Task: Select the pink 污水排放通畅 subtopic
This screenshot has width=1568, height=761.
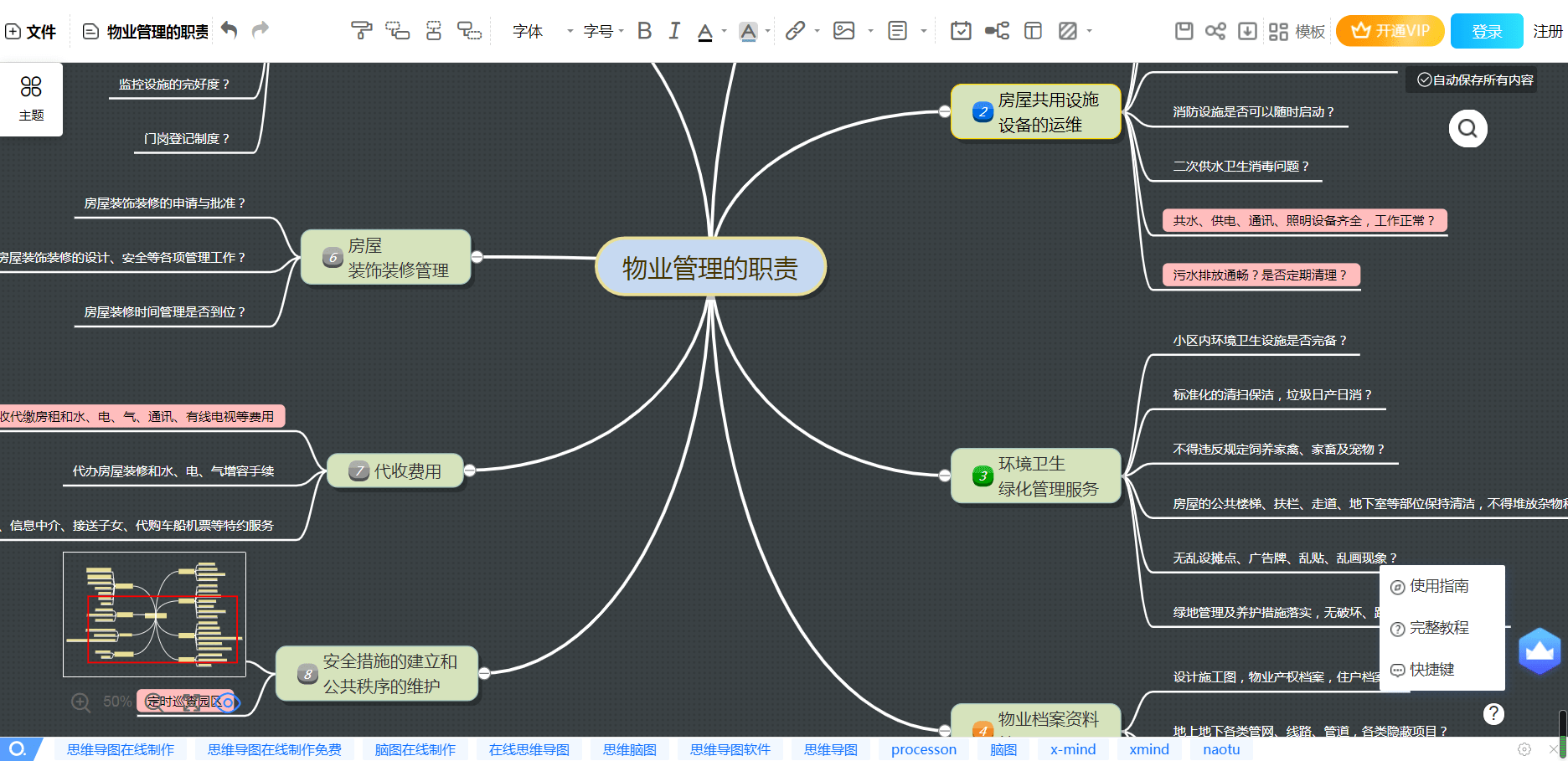Action: point(1261,275)
